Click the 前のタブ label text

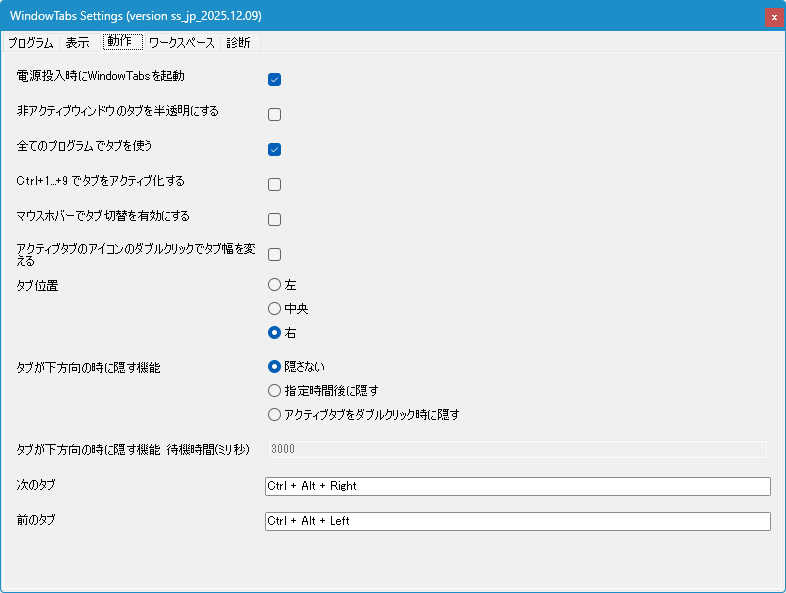(36, 520)
